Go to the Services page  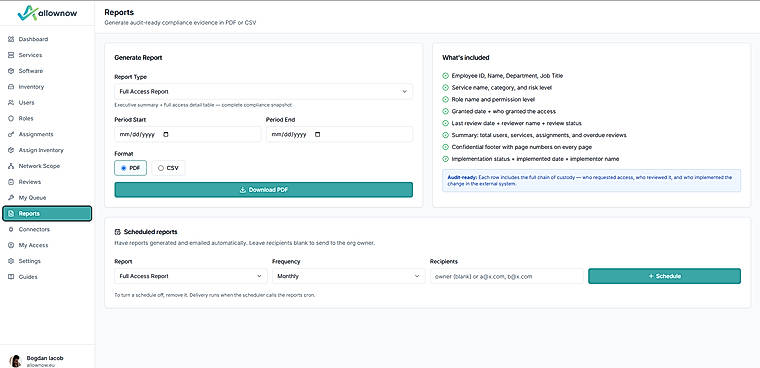click(x=47, y=55)
